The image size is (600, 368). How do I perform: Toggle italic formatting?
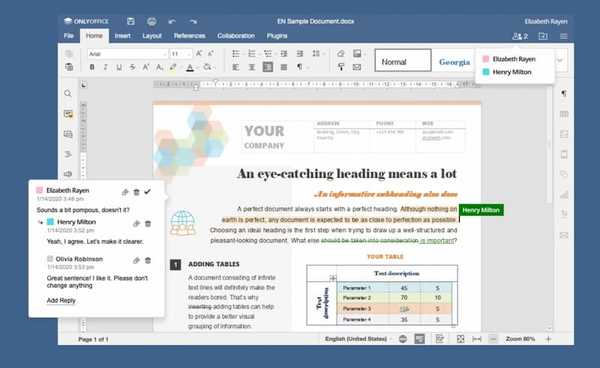[x=105, y=67]
